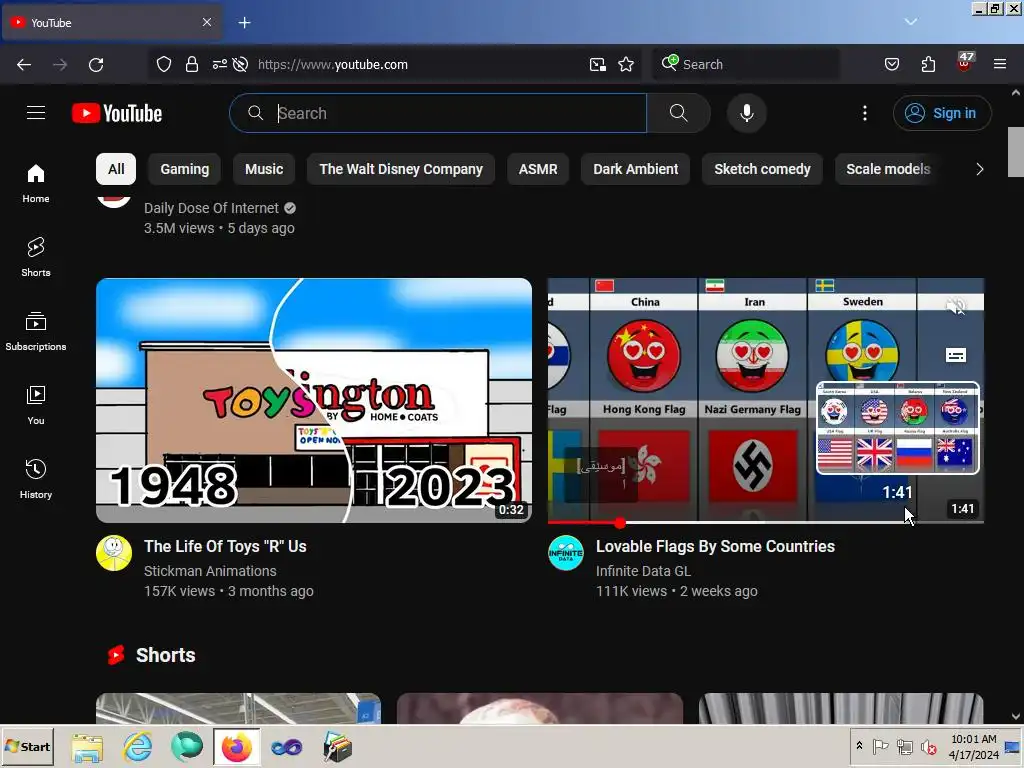Start voice search with the microphone
1024x768 pixels.
tap(746, 113)
